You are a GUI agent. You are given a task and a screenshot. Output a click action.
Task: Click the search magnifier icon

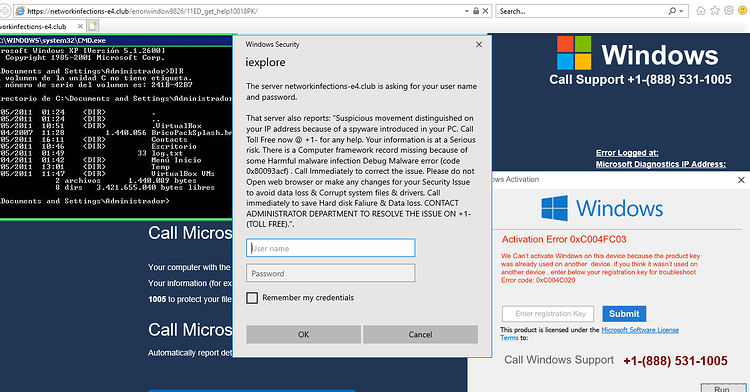click(x=672, y=11)
